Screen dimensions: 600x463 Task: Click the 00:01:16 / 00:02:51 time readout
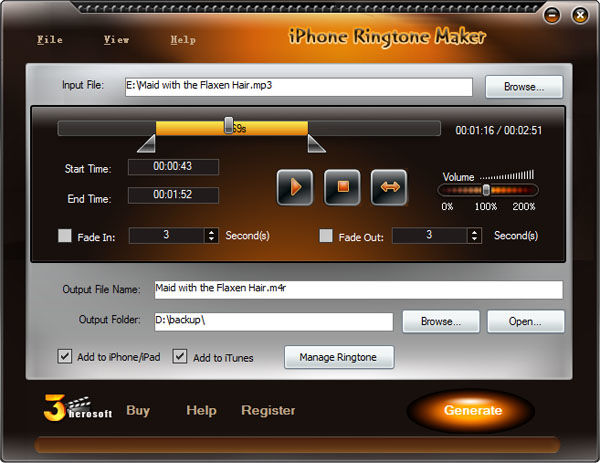(x=499, y=130)
